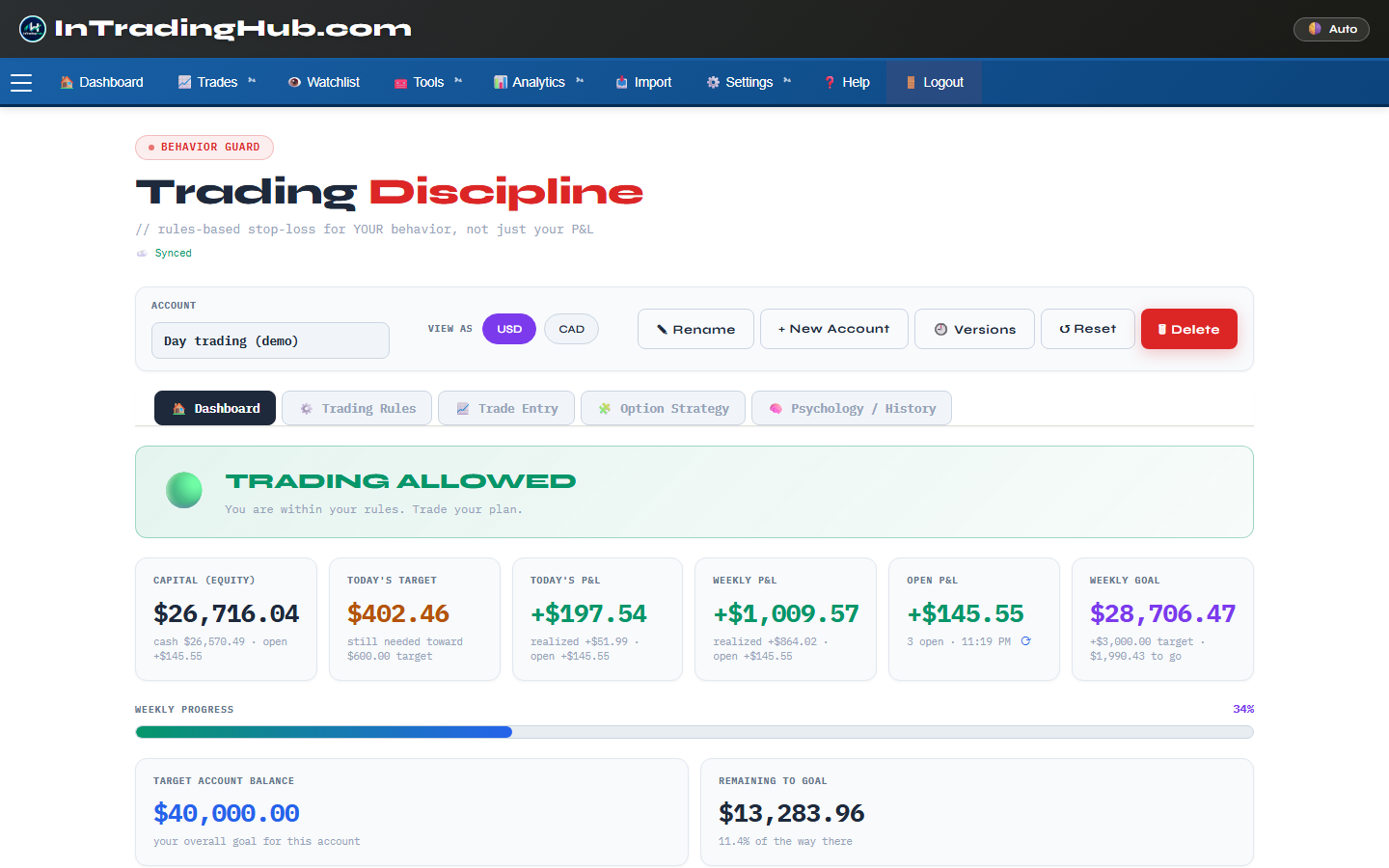The width and height of the screenshot is (1389, 868).
Task: Expand the Trades menu arrow
Action: 252,81
